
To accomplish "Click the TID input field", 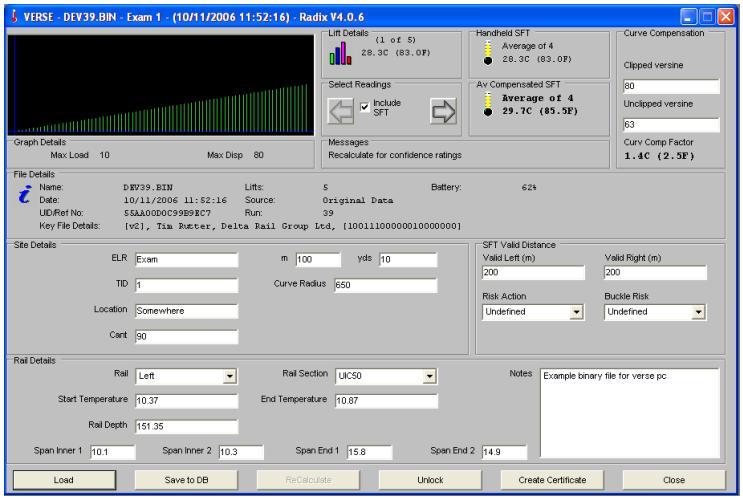I will click(186, 285).
